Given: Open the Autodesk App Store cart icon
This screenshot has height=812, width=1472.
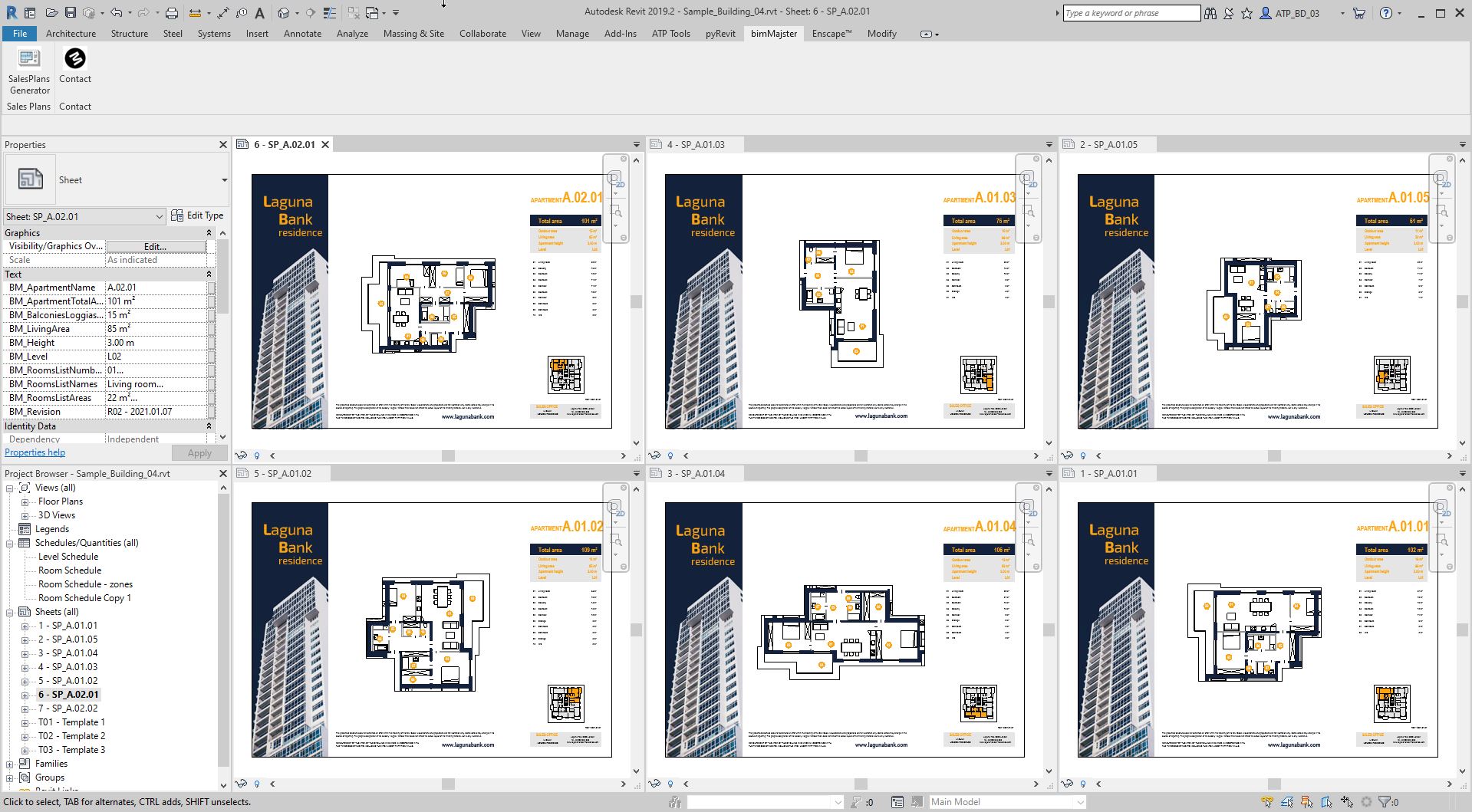Looking at the screenshot, I should [x=1359, y=13].
